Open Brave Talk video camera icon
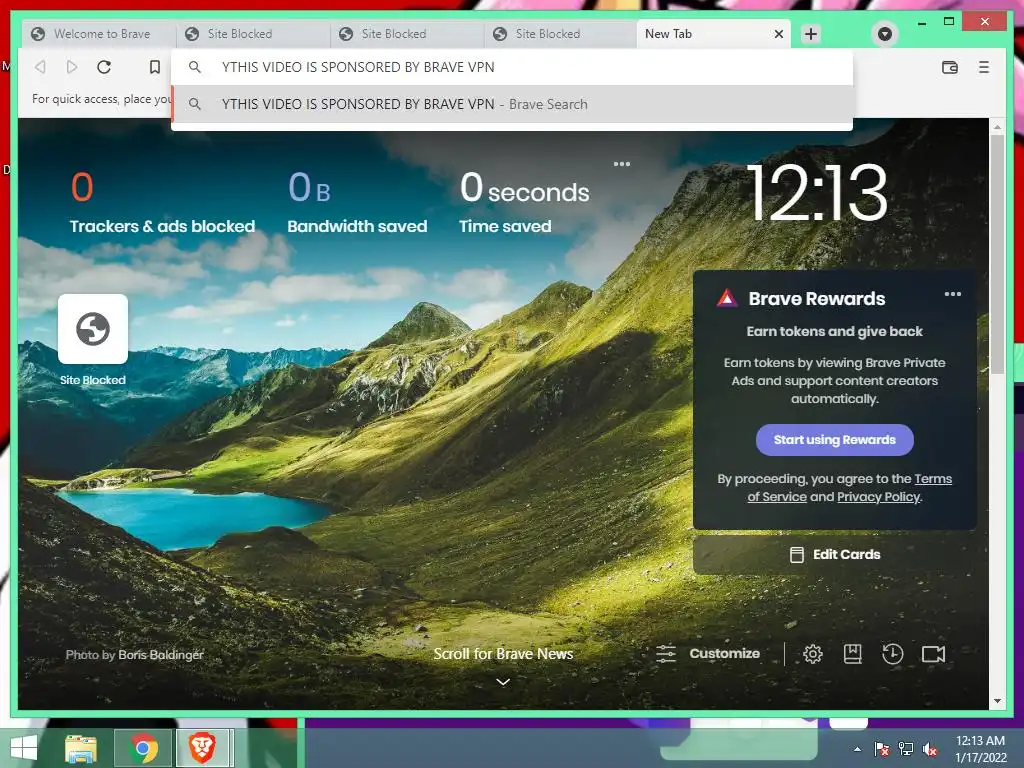Screen dimensions: 1024x768 (x=933, y=654)
